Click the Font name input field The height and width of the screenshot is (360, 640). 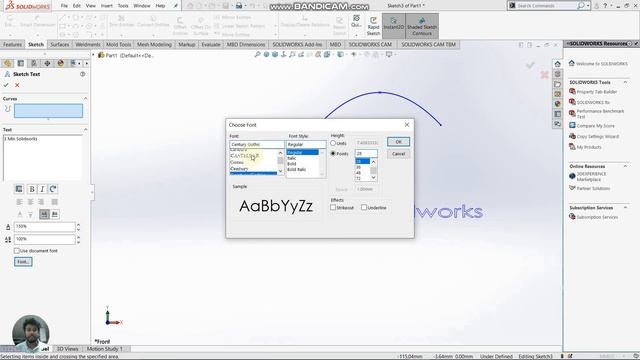(x=256, y=144)
